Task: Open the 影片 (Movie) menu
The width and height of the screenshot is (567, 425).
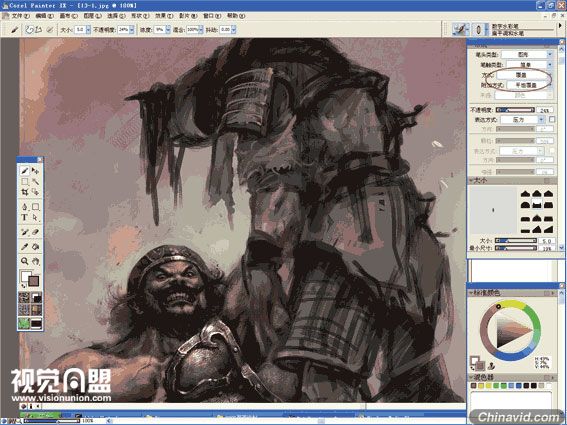Action: click(x=188, y=16)
